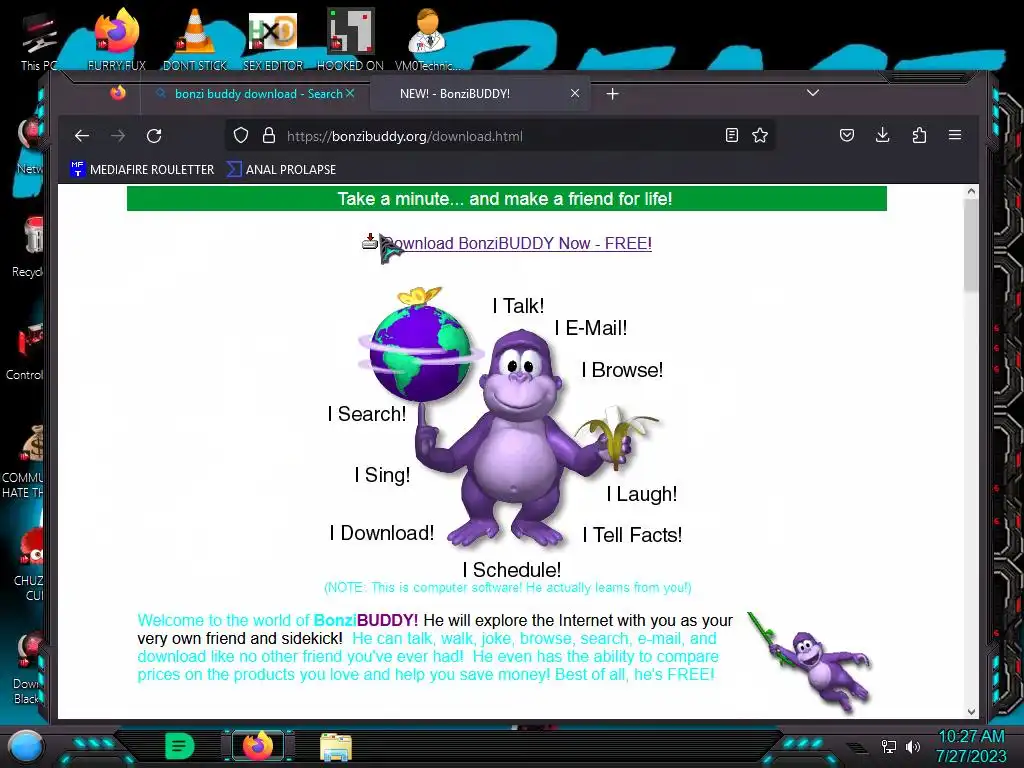This screenshot has height=768, width=1024.
Task: Click the swinging Bonzi on vine image
Action: pyautogui.click(x=810, y=661)
